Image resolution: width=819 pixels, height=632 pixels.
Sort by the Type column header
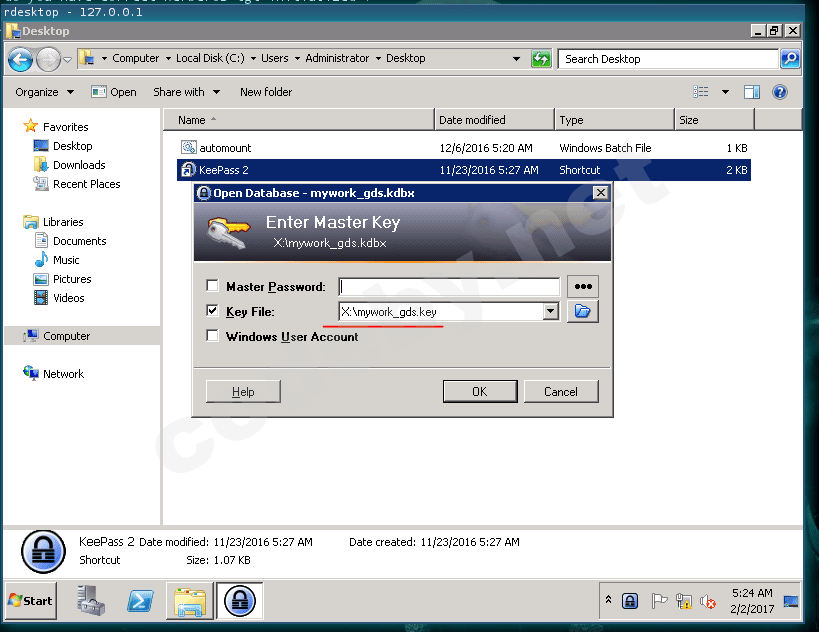614,120
